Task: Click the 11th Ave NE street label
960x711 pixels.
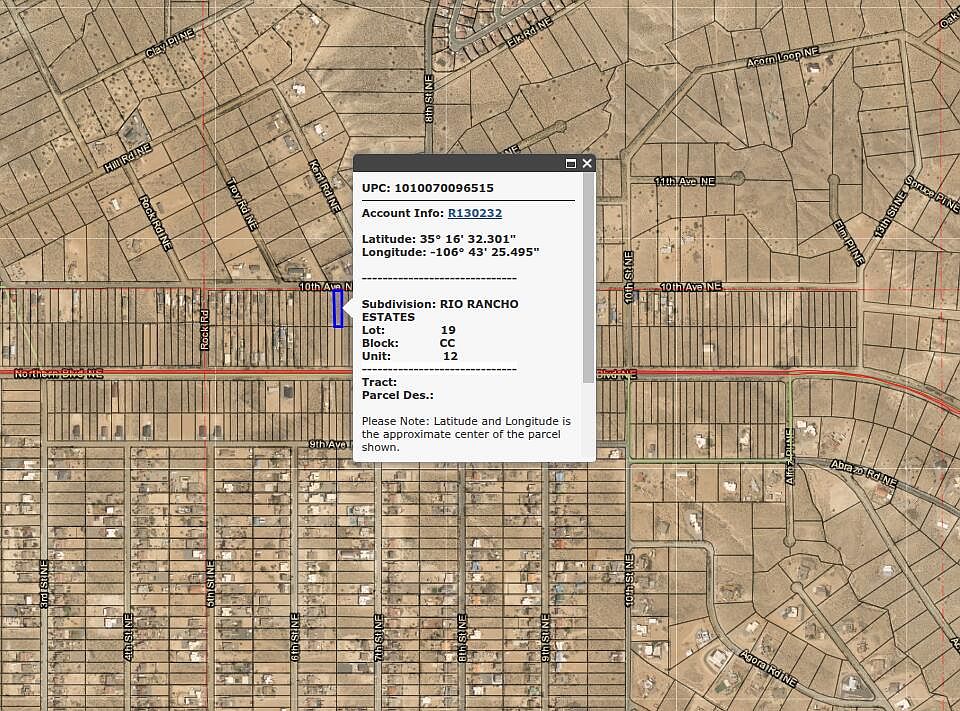Action: click(x=686, y=181)
